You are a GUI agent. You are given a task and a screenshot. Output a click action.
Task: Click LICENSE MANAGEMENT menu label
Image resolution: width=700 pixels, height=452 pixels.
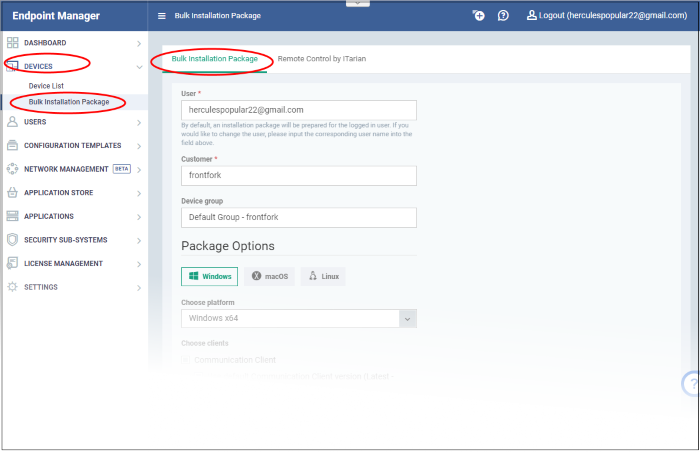63,264
